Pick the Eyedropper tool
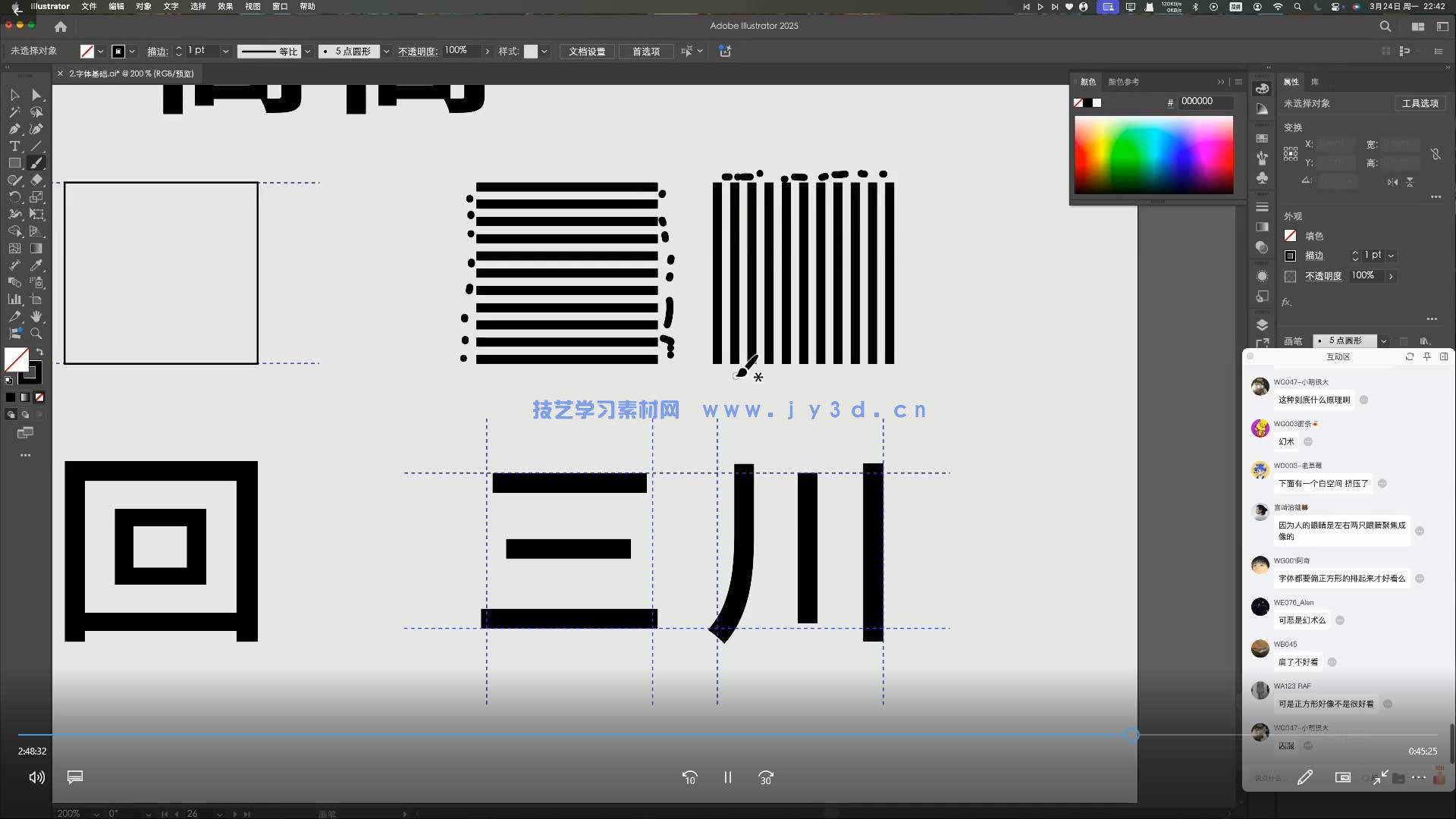Image resolution: width=1456 pixels, height=819 pixels. (36, 265)
